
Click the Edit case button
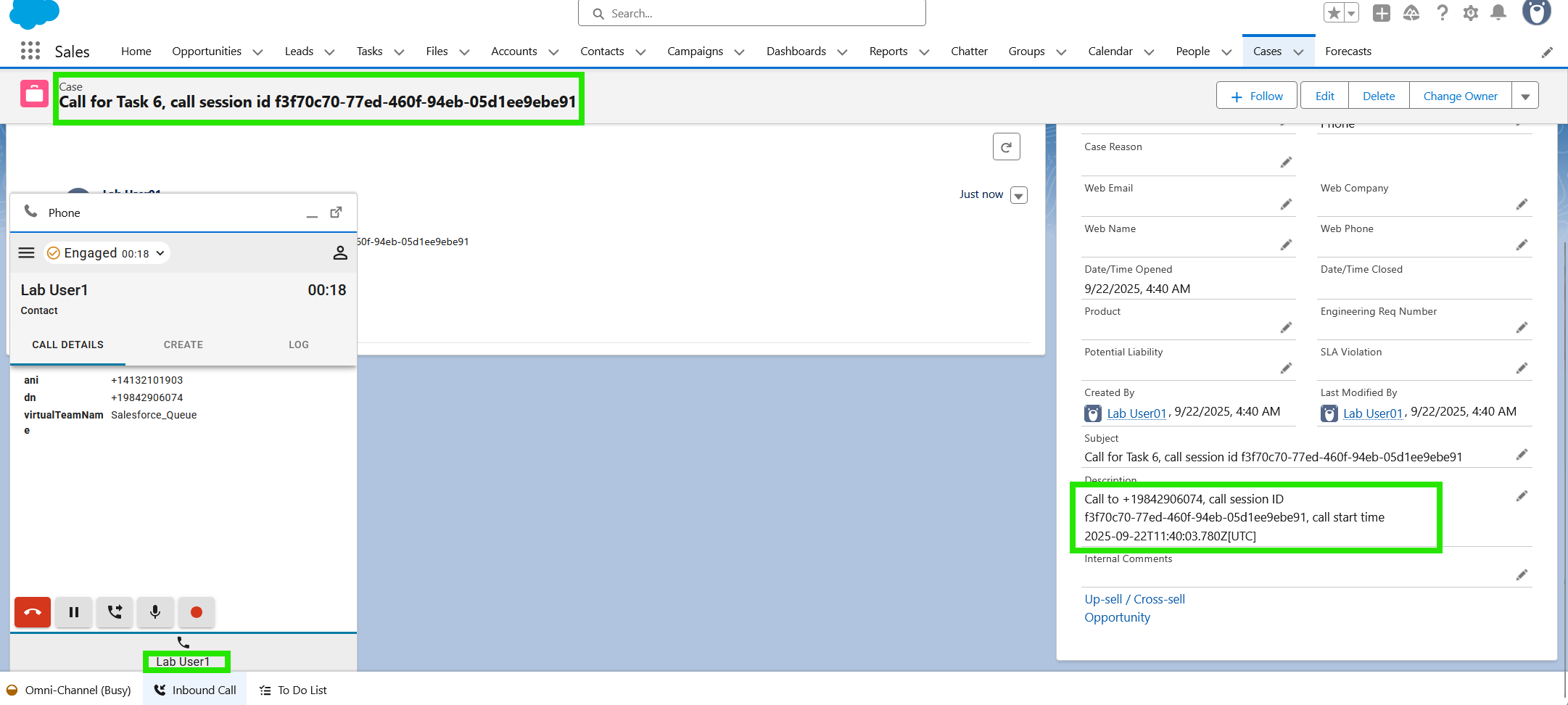1325,96
